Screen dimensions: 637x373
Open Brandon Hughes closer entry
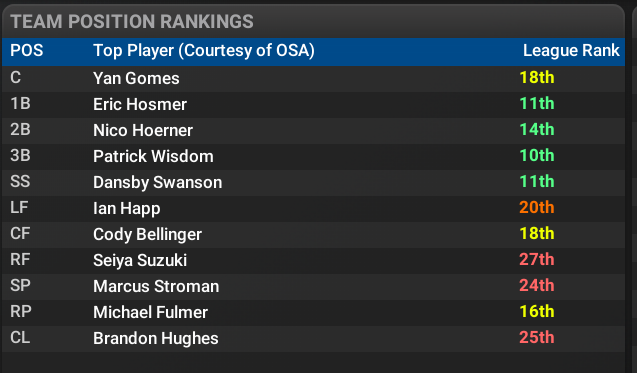(156, 338)
